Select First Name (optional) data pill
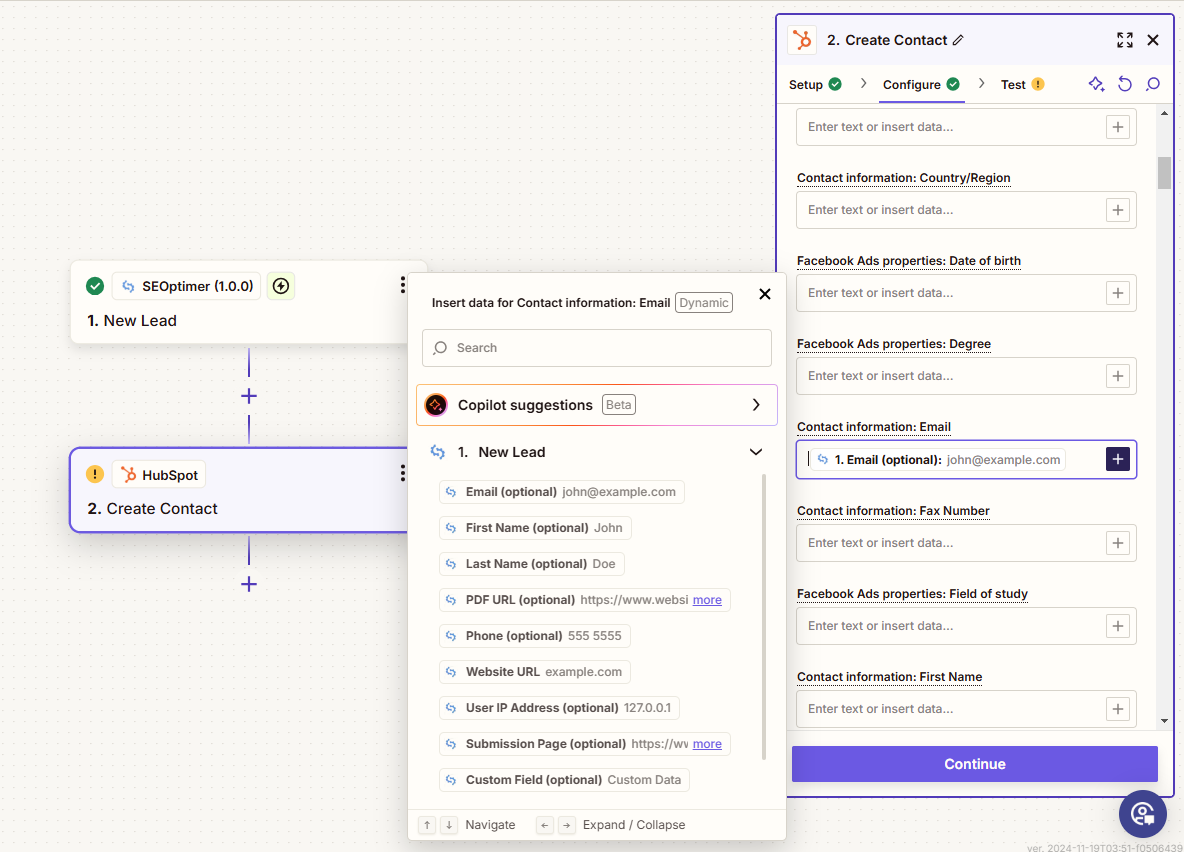 pos(535,528)
